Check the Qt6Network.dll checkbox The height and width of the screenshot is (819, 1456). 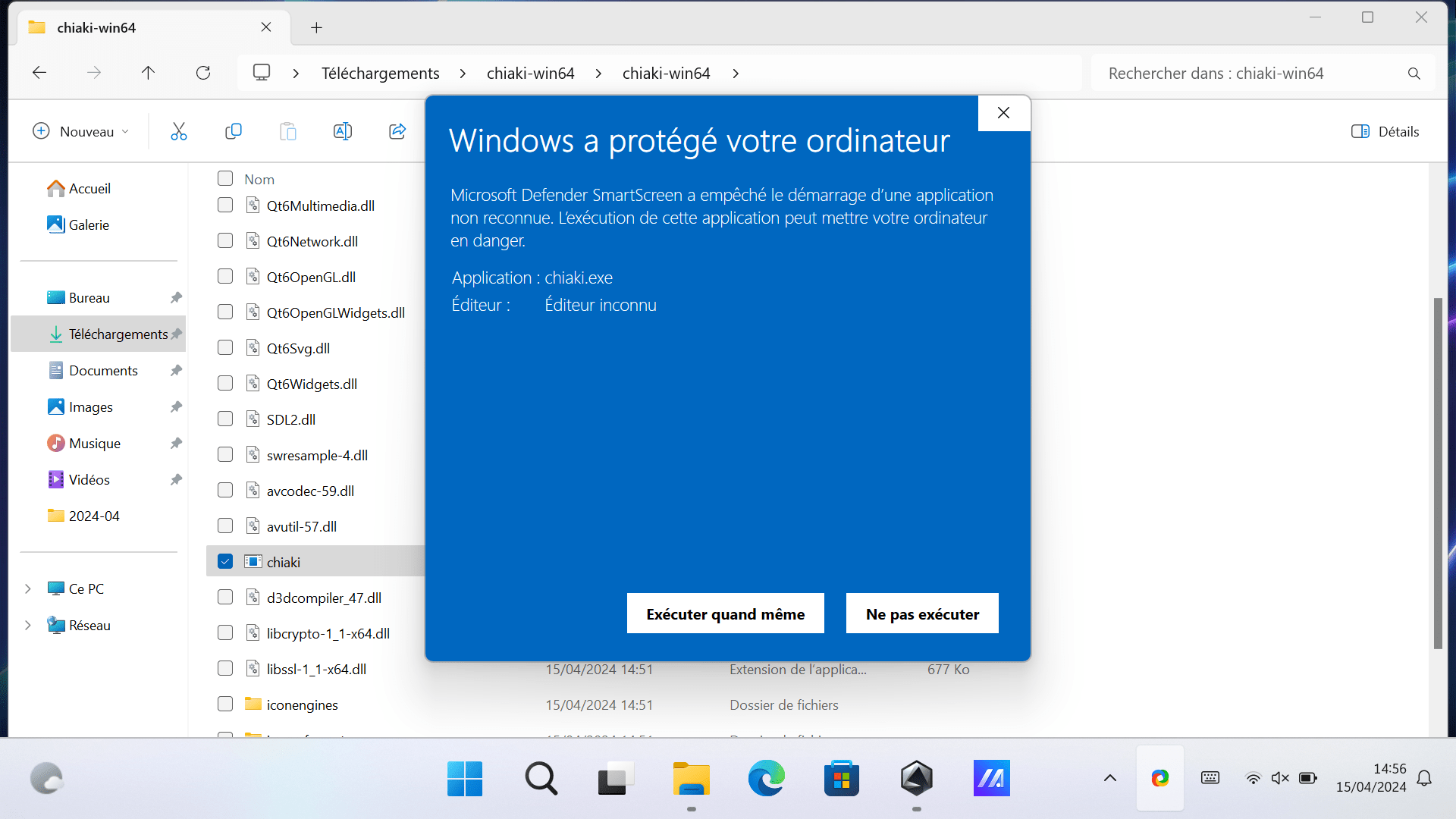pos(225,240)
